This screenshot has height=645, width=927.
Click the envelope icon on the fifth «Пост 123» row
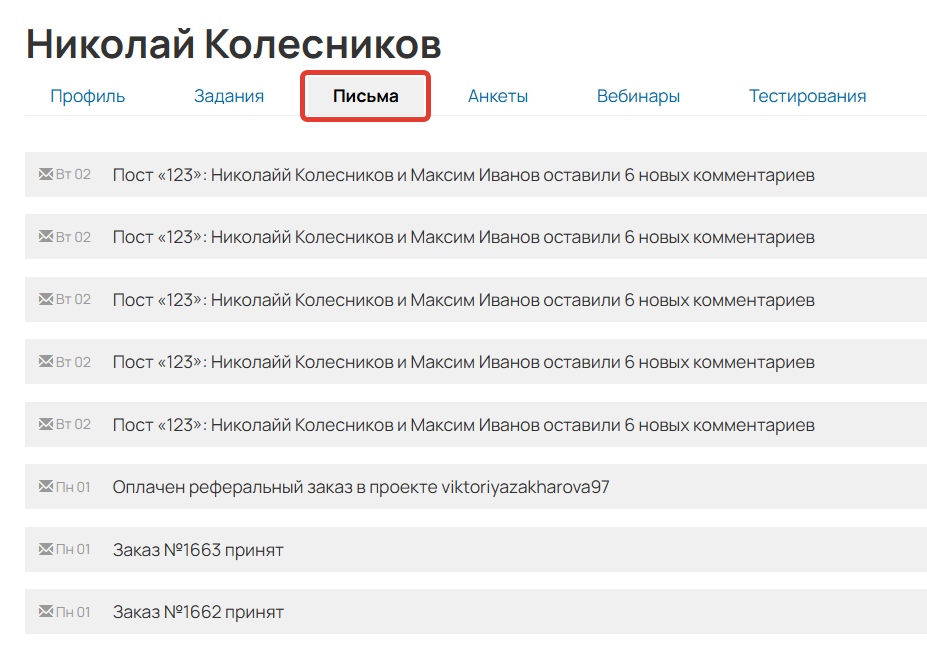[46, 424]
